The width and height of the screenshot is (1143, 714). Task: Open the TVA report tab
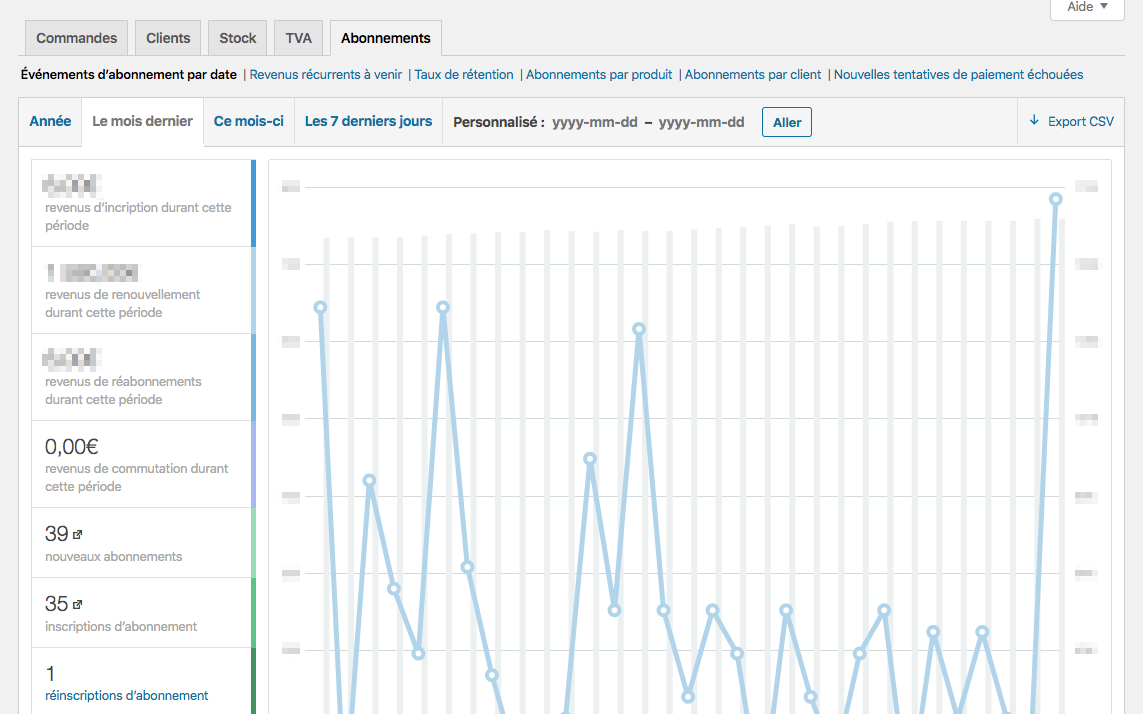point(298,37)
